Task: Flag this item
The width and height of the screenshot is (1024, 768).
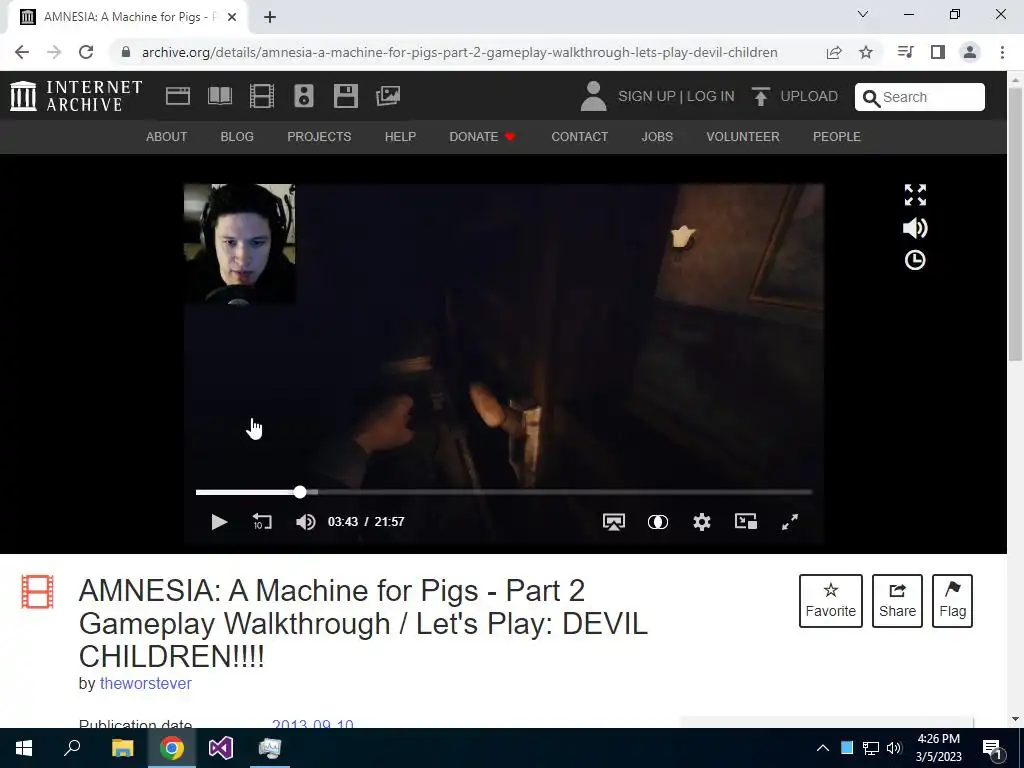Action: [953, 601]
